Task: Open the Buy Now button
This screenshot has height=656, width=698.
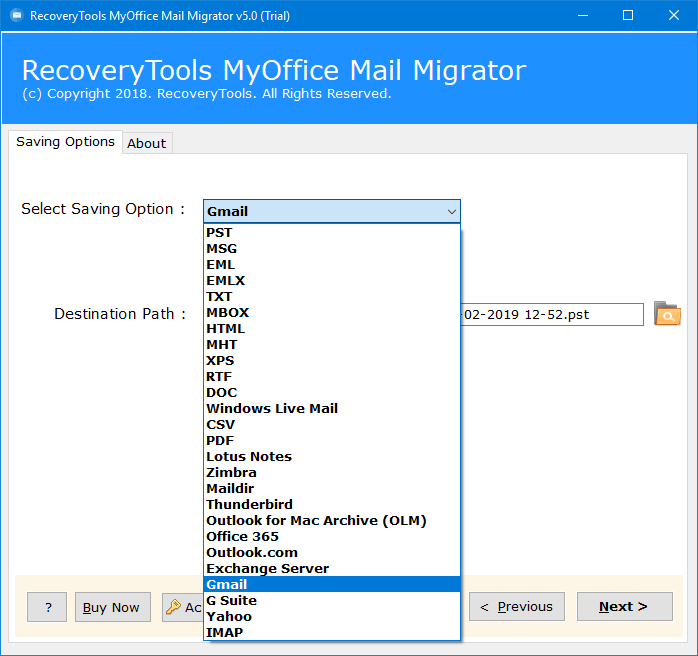Action: point(113,607)
